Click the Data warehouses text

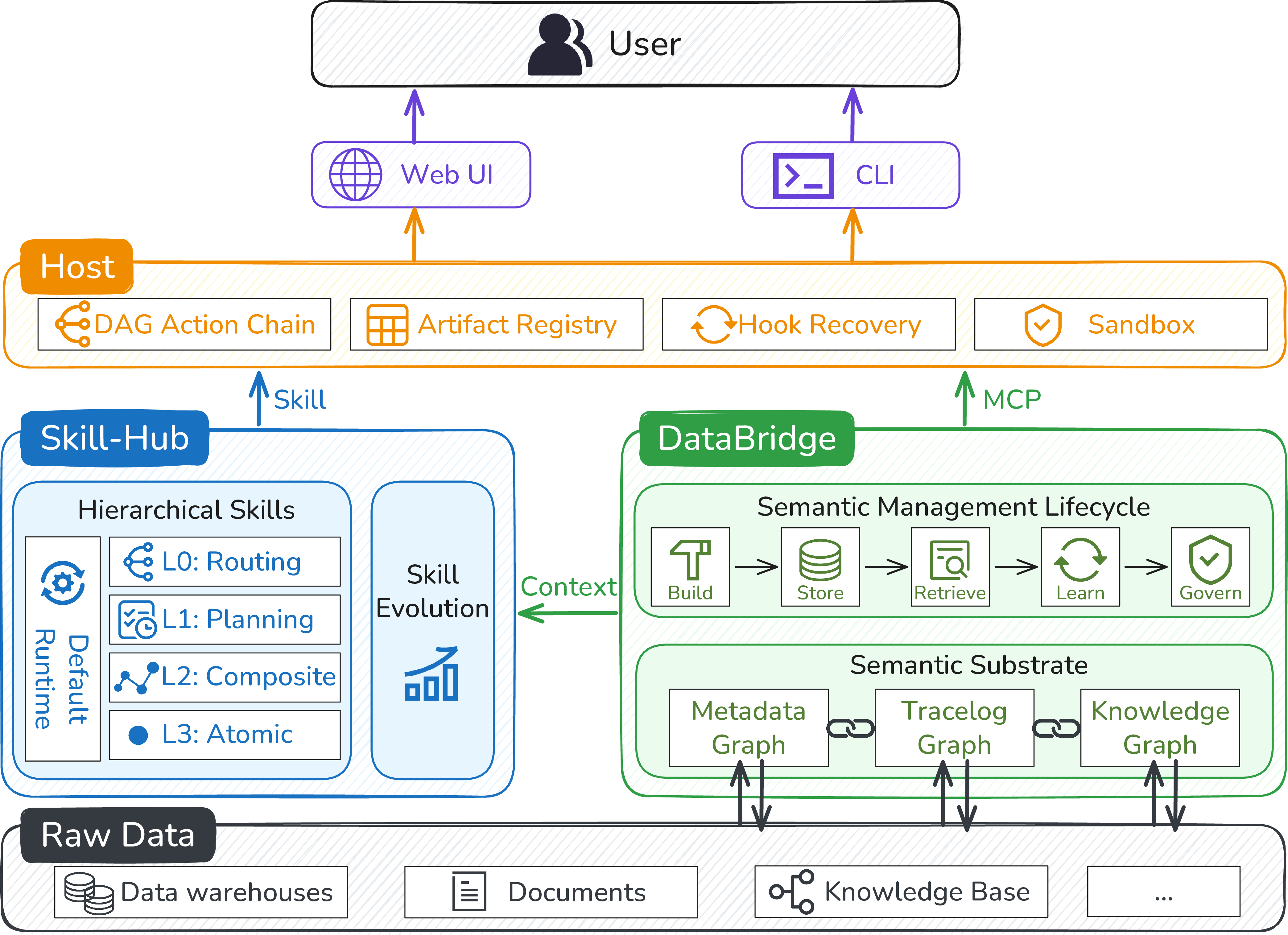tap(227, 892)
